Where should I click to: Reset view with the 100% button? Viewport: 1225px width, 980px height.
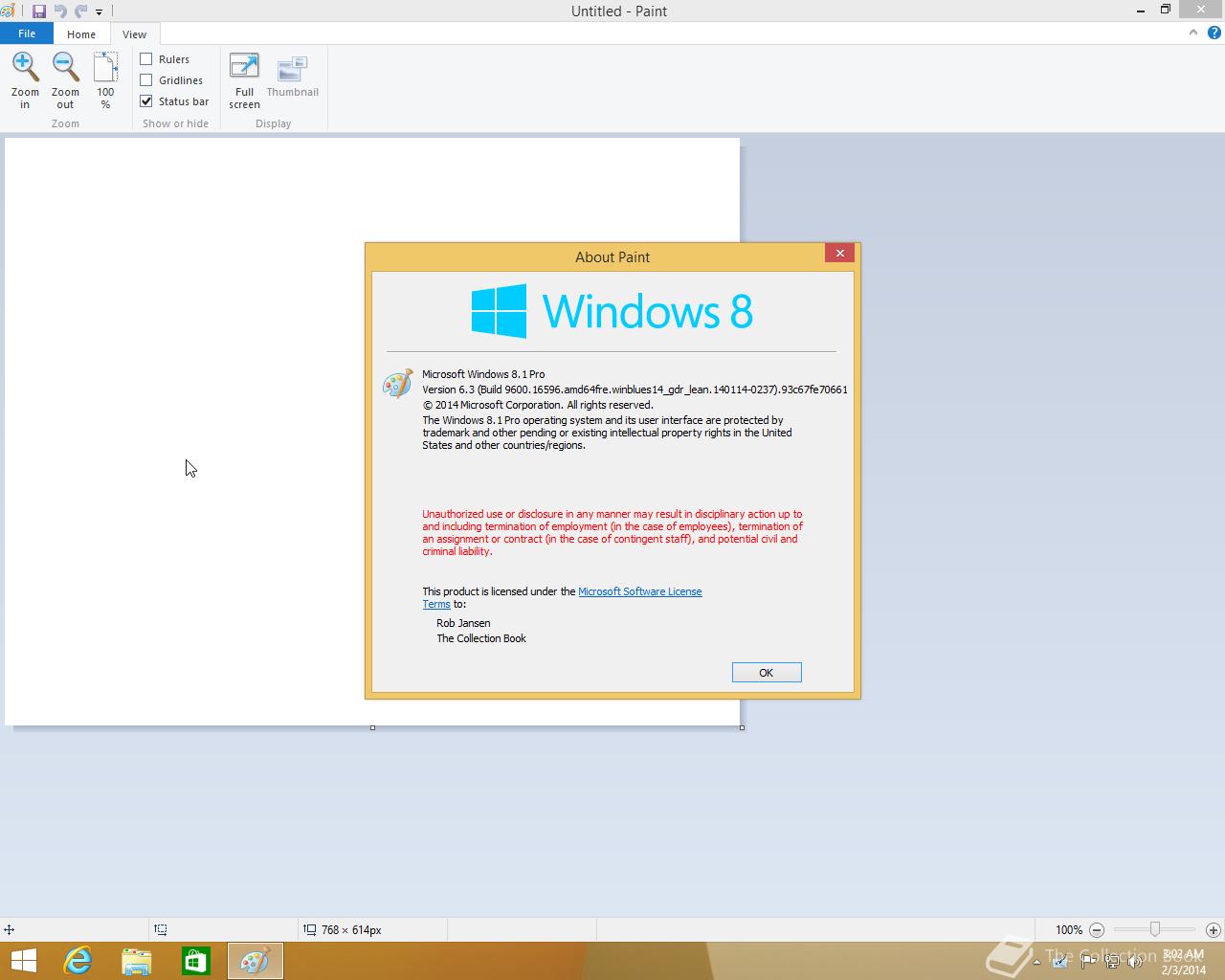(x=105, y=80)
